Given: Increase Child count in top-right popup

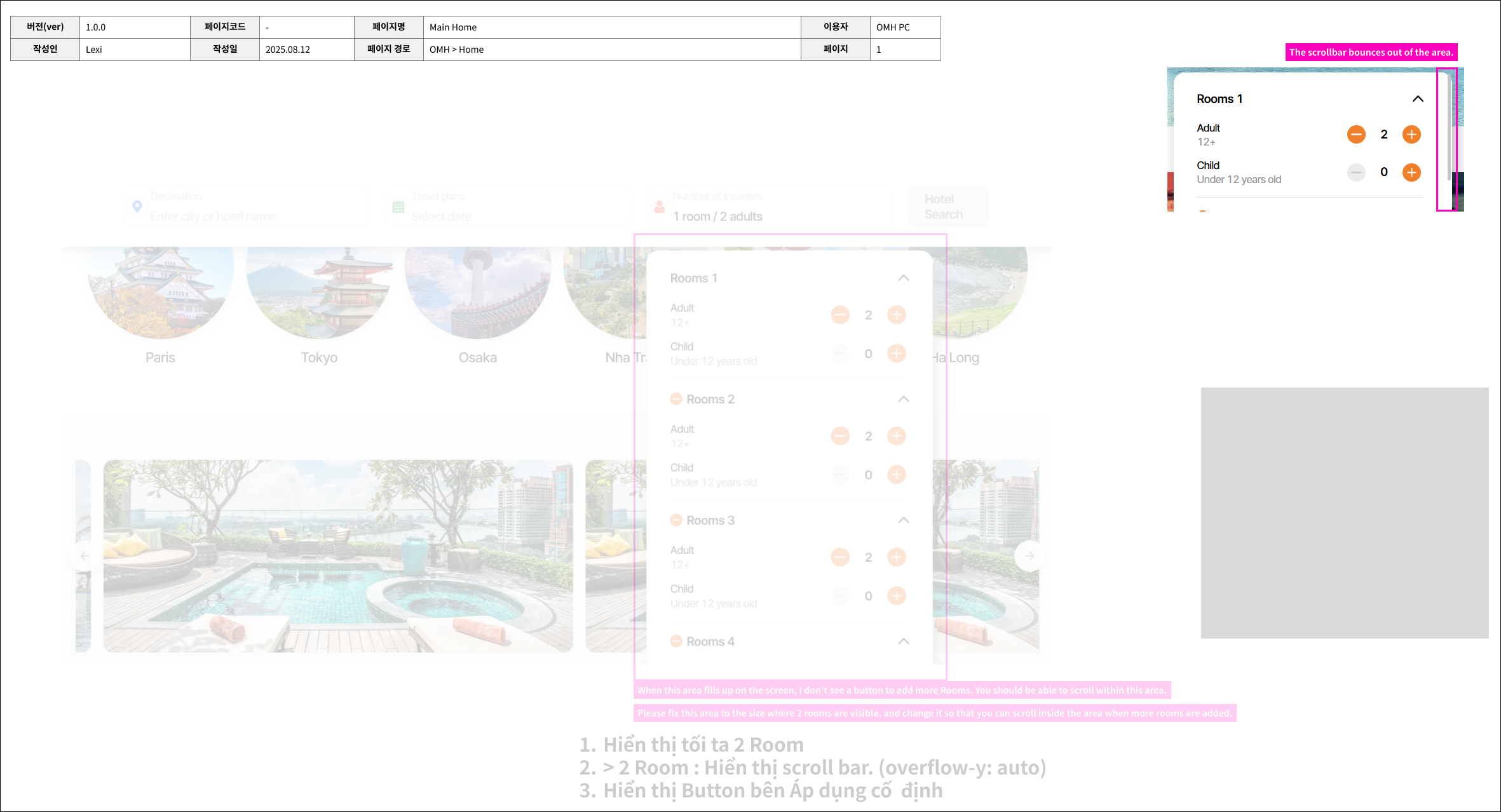Looking at the screenshot, I should tap(1411, 172).
